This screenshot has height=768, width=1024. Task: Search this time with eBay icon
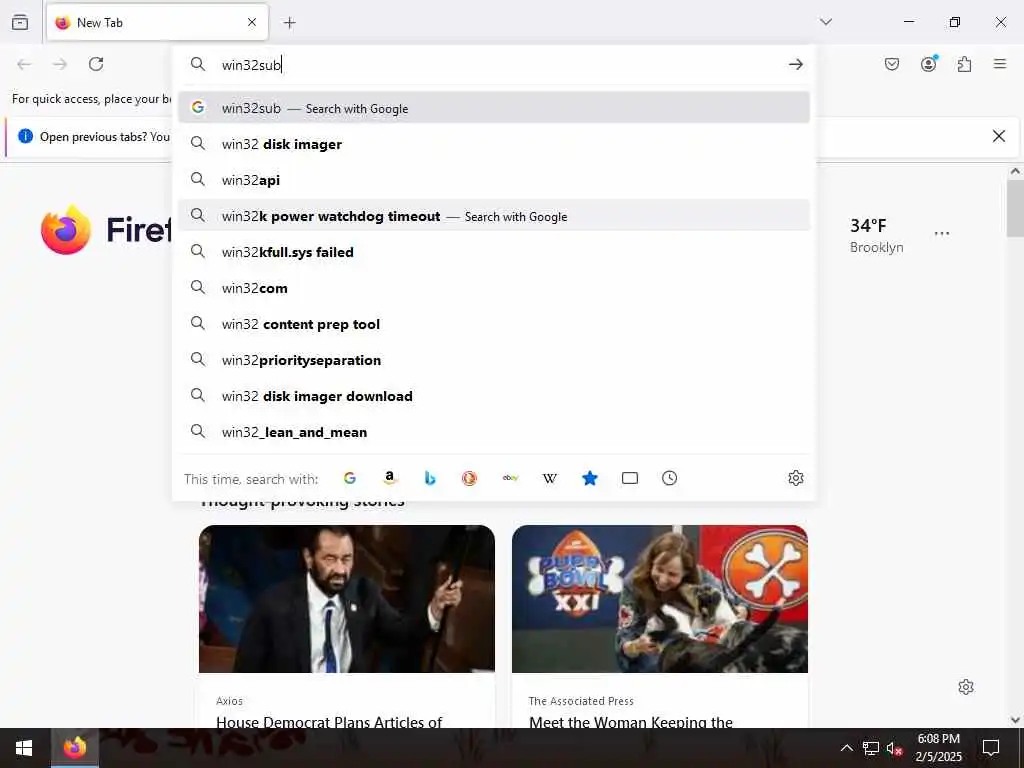pyautogui.click(x=510, y=478)
